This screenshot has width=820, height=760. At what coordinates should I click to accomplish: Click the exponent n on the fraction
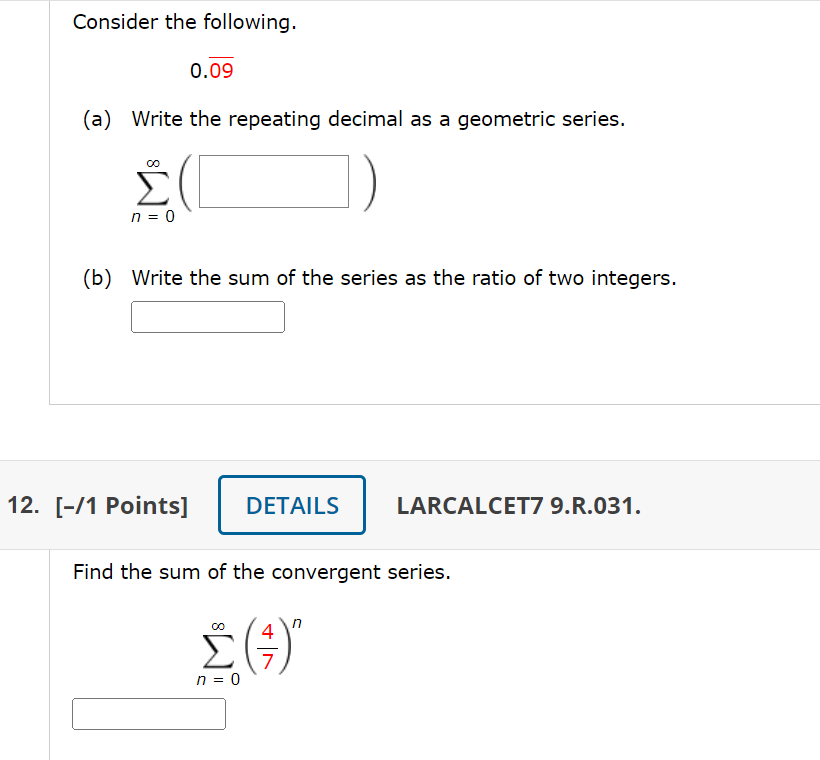(297, 622)
